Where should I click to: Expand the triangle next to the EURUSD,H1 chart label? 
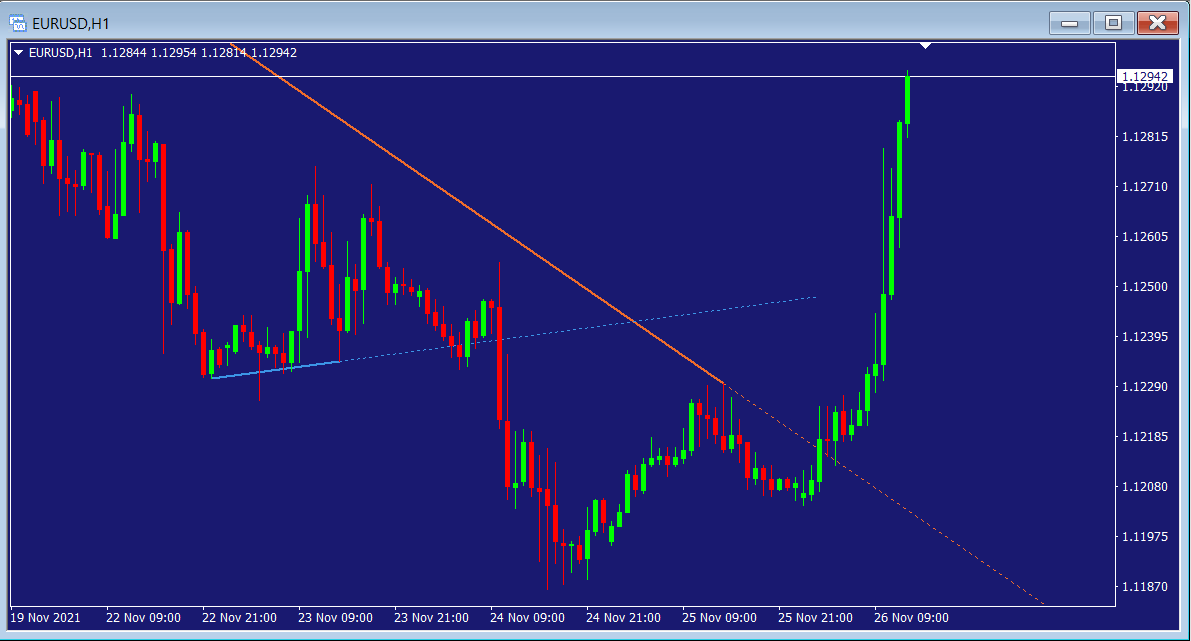(18, 53)
